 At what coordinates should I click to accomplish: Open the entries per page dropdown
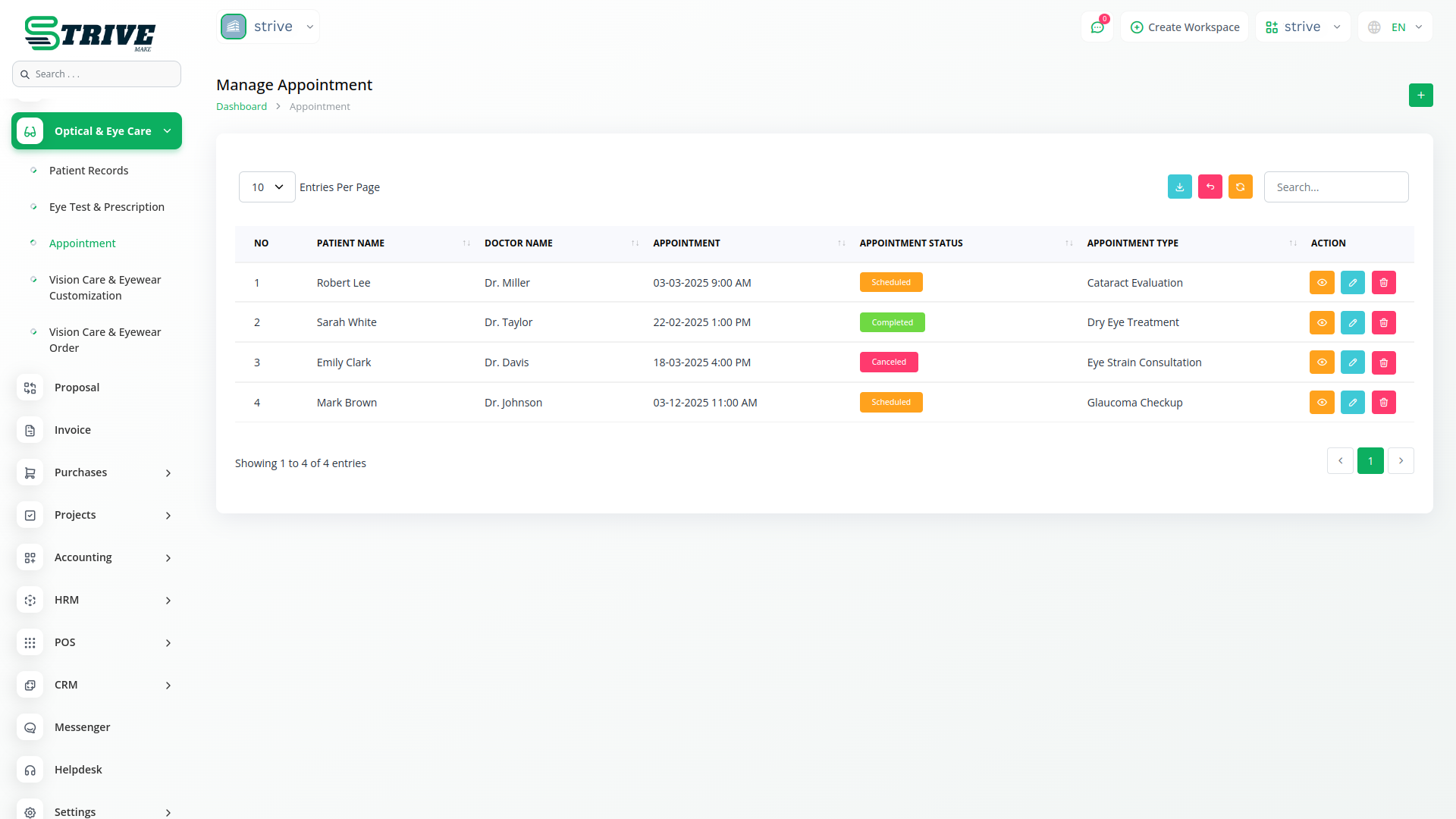pos(267,187)
